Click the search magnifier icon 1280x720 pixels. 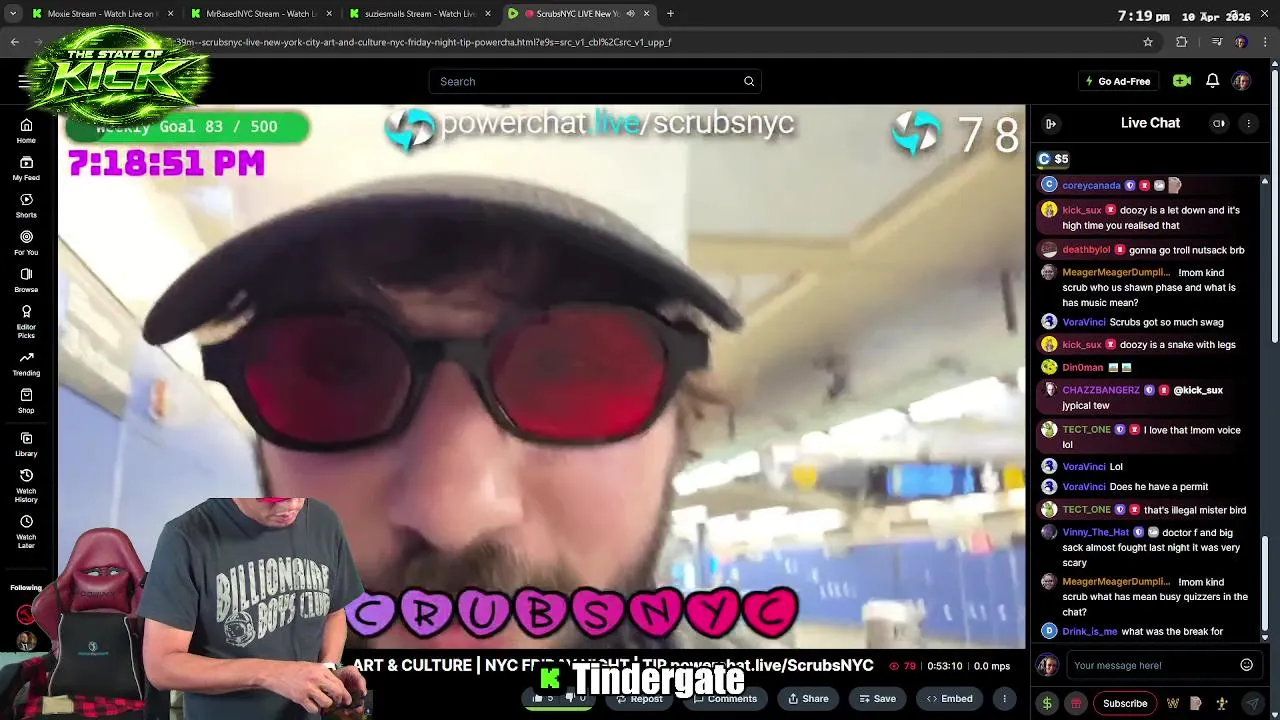coord(749,81)
